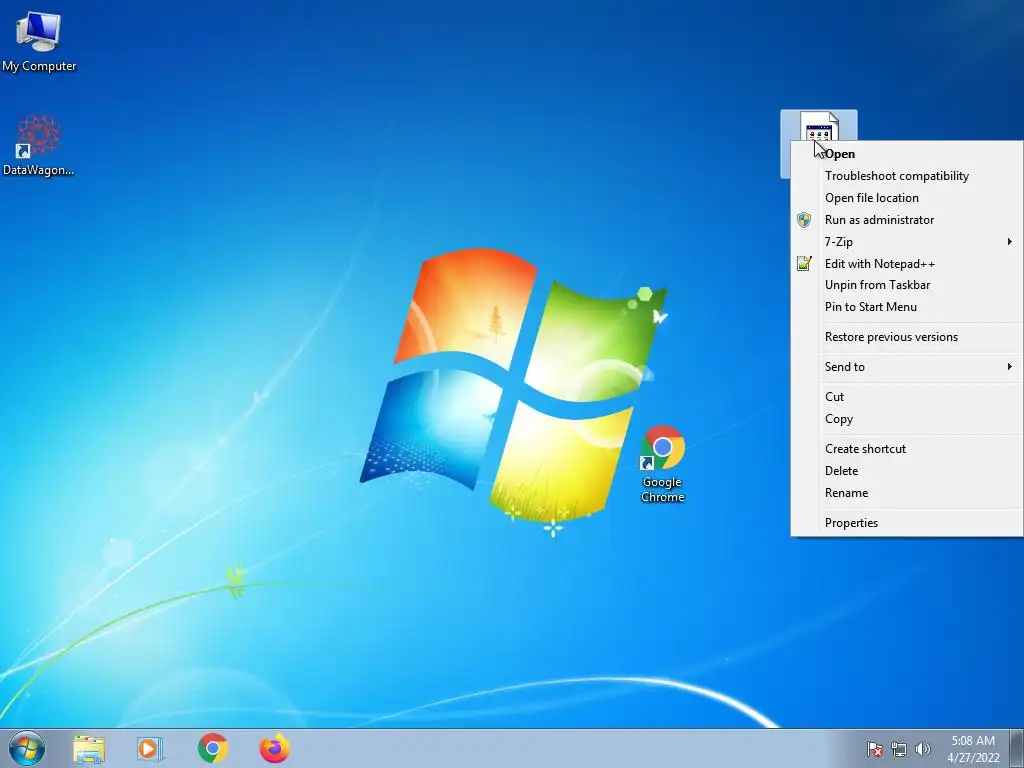Viewport: 1024px width, 768px height.
Task: Choose Pin to Start Menu
Action: (x=907, y=307)
